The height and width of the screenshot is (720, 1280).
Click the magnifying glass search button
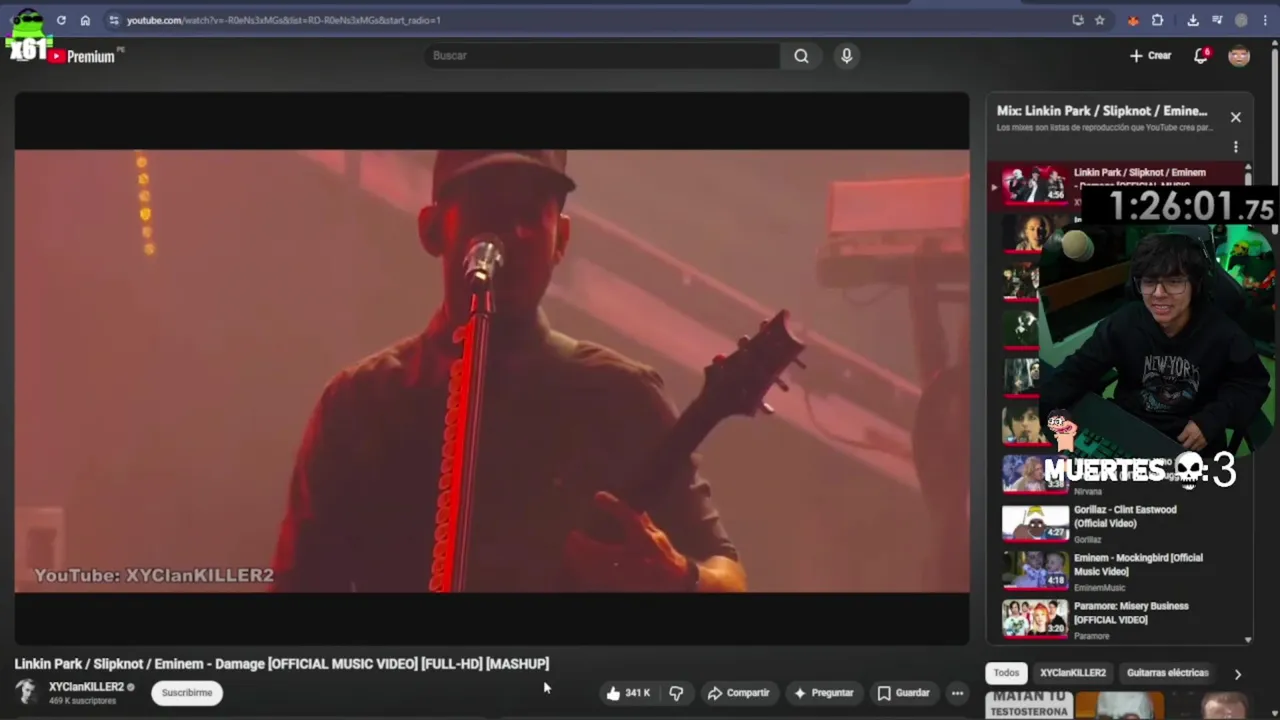tap(801, 56)
